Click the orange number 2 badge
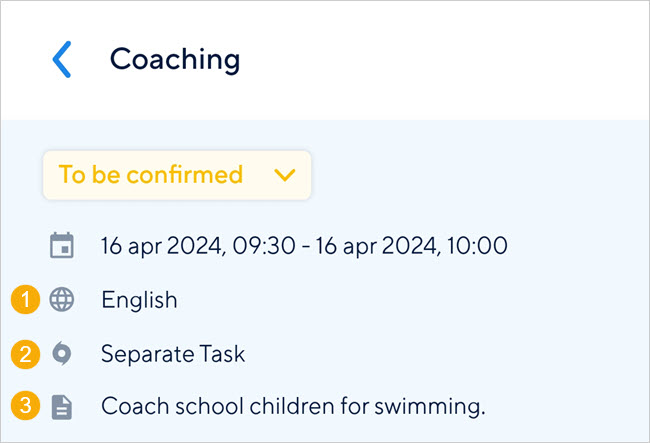The height and width of the screenshot is (443, 650). pos(25,353)
